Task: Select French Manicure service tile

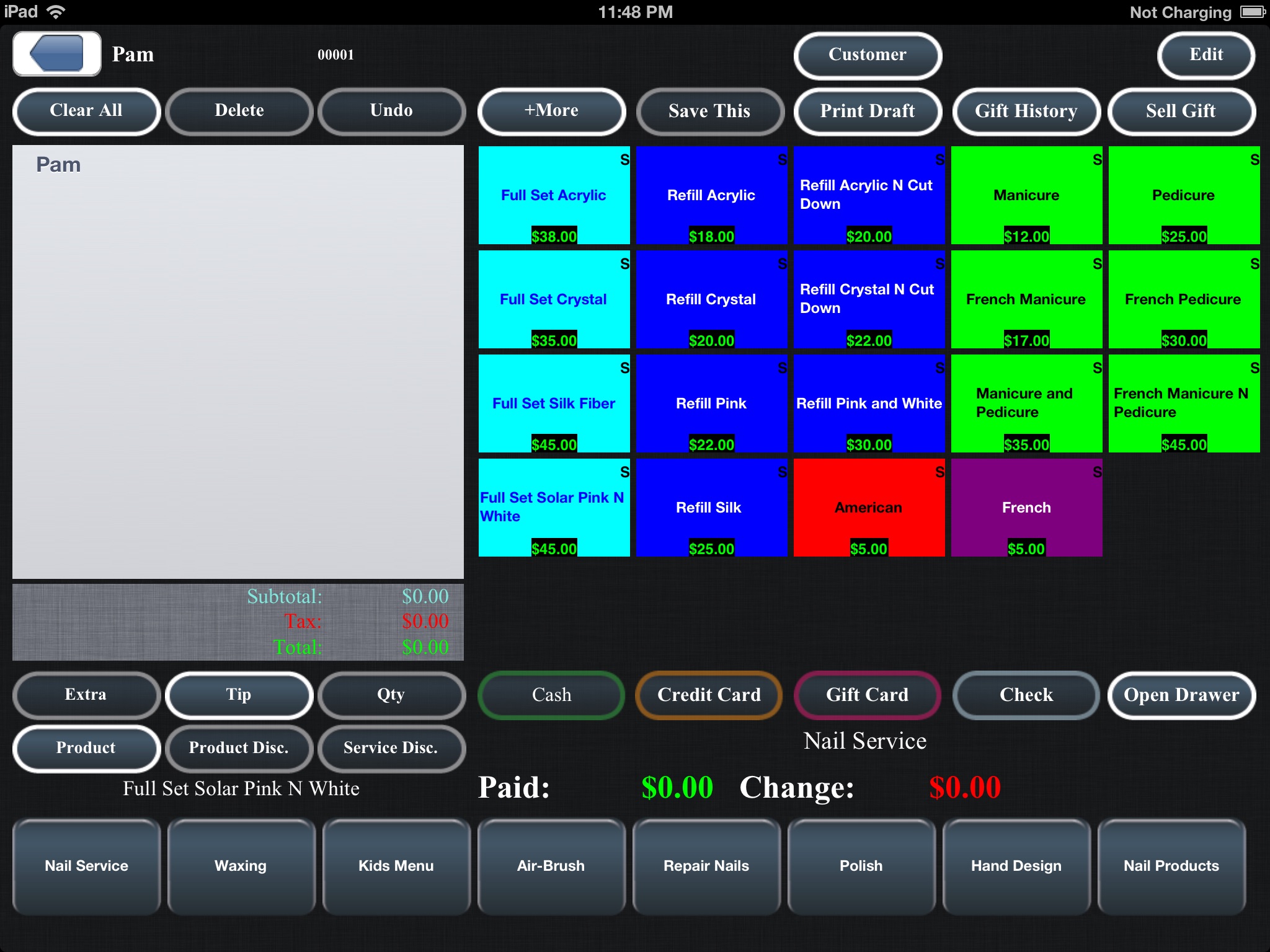Action: pos(1025,300)
